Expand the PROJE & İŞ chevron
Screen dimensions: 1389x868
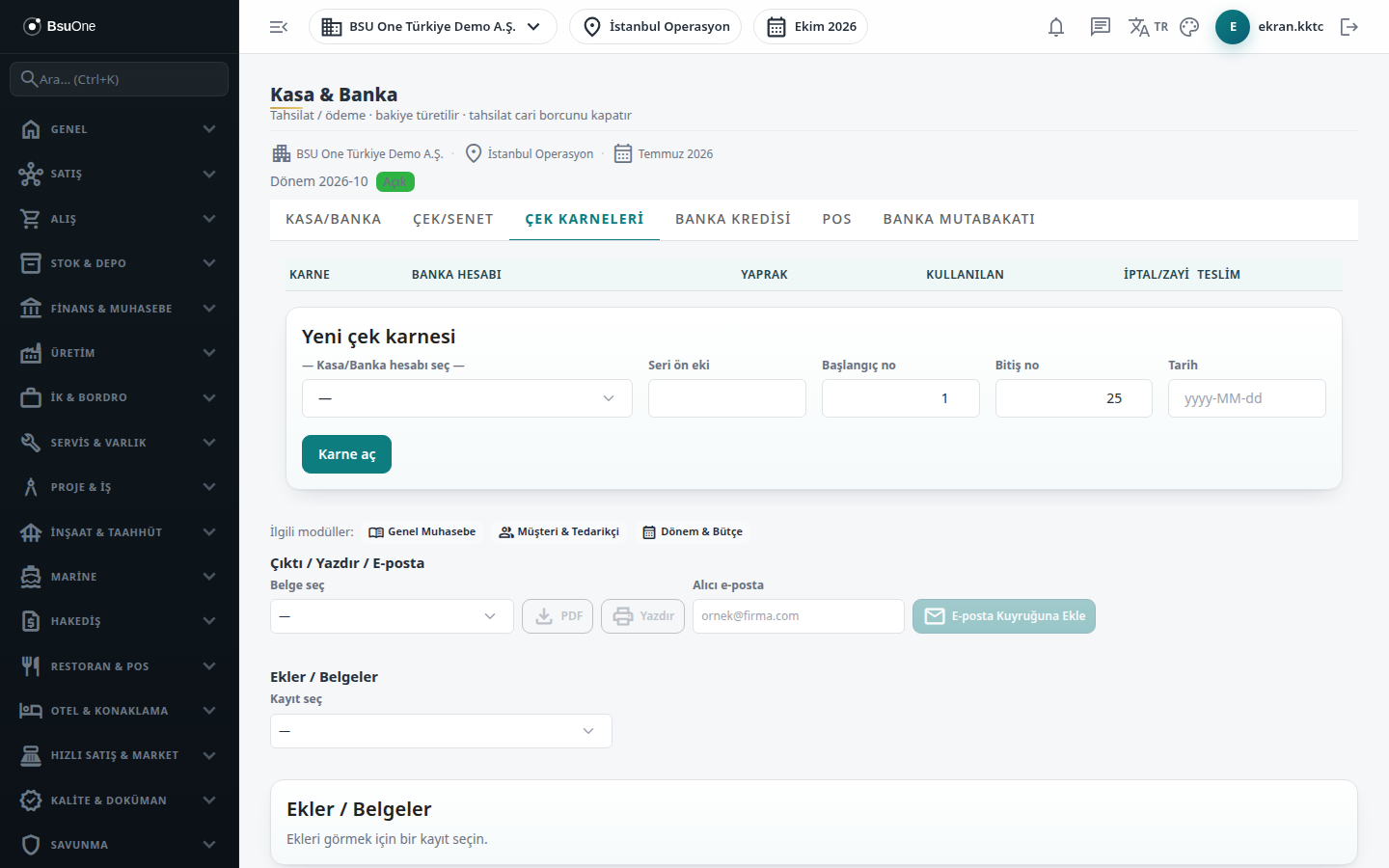[209, 487]
